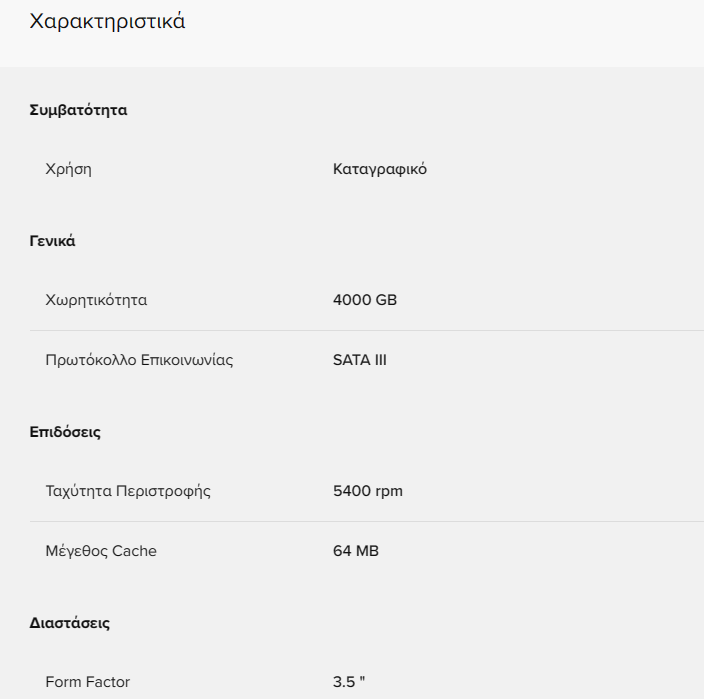Click the Form Factor label
The width and height of the screenshot is (704, 699).
tap(88, 682)
